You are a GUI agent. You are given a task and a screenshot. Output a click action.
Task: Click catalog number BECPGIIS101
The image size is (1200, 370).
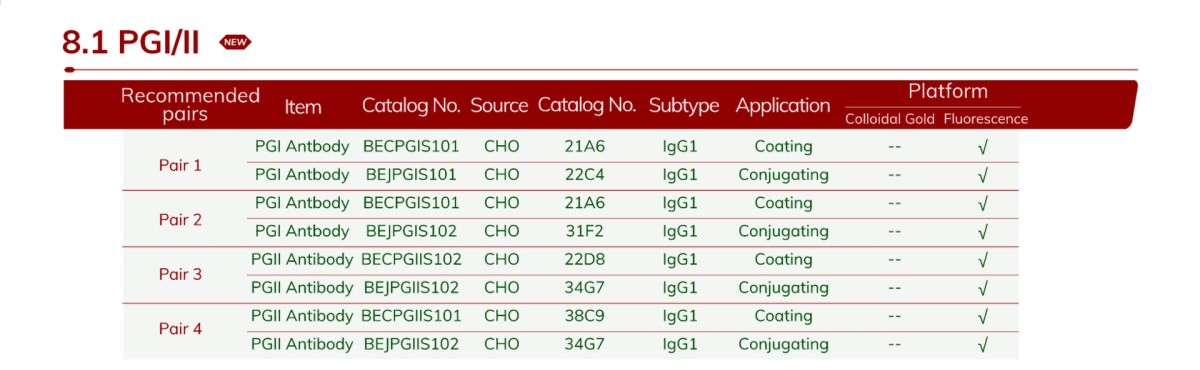point(411,316)
